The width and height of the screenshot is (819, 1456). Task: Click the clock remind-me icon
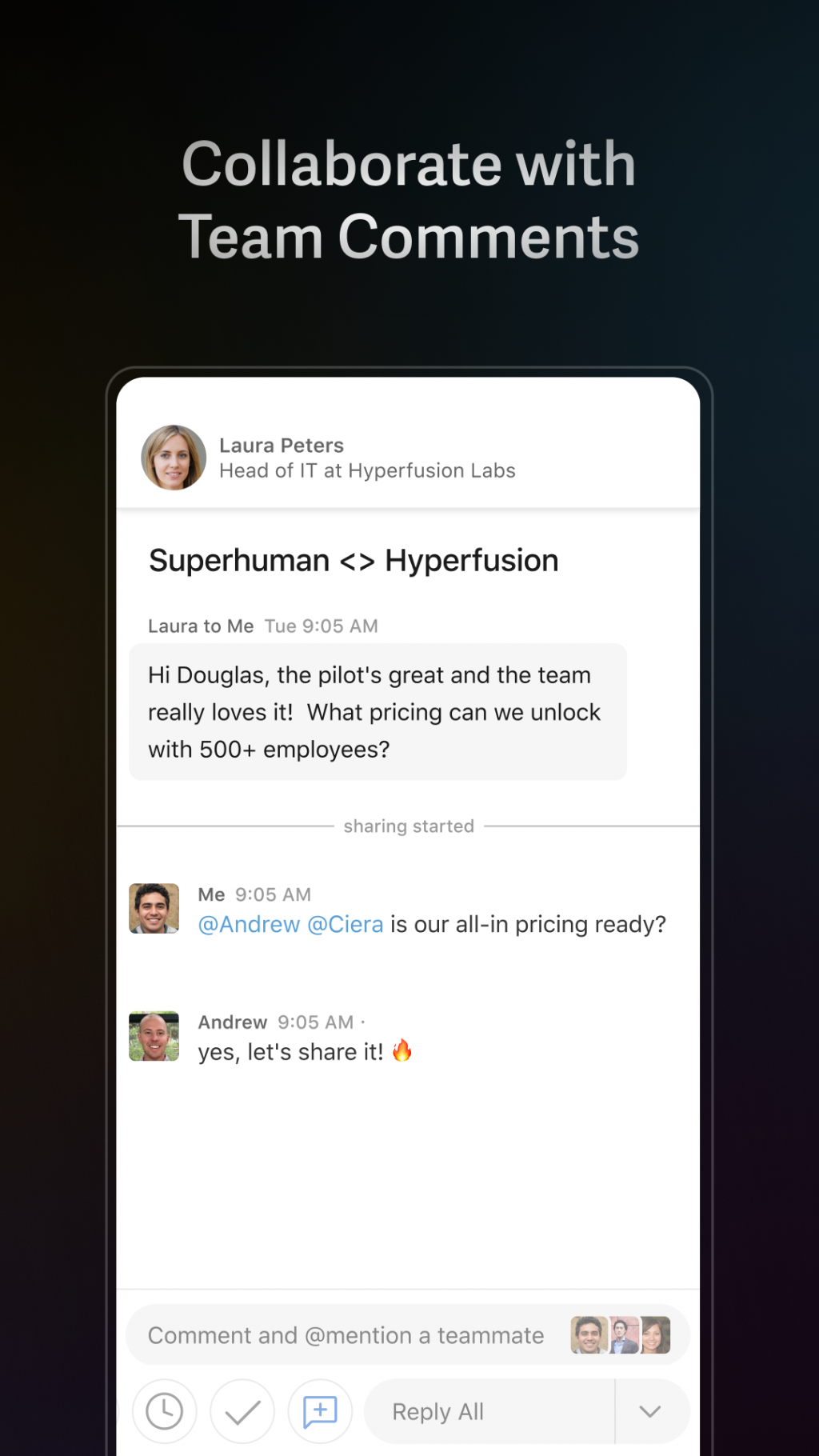(165, 1411)
